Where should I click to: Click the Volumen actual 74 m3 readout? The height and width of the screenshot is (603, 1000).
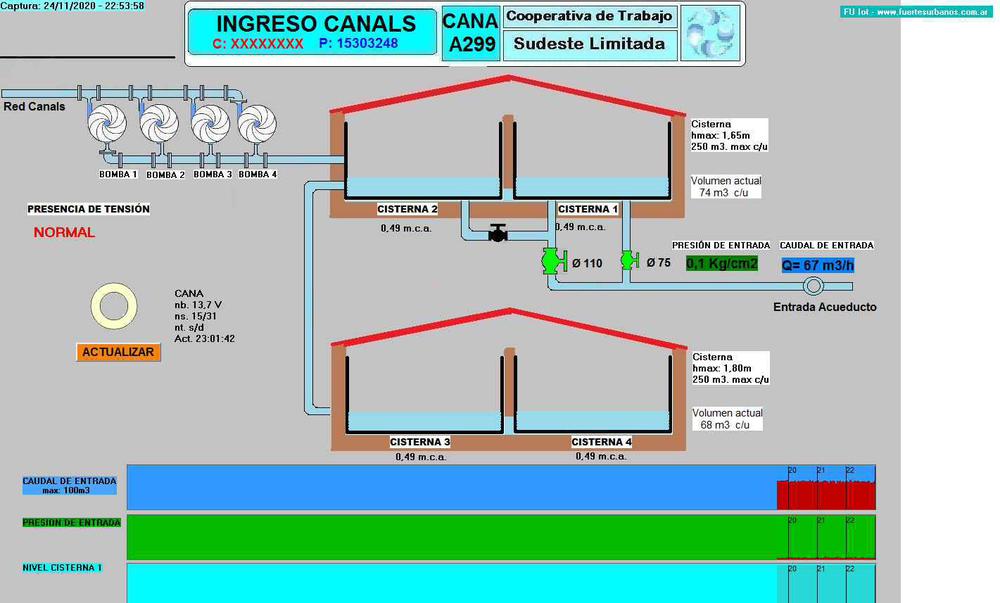(726, 187)
